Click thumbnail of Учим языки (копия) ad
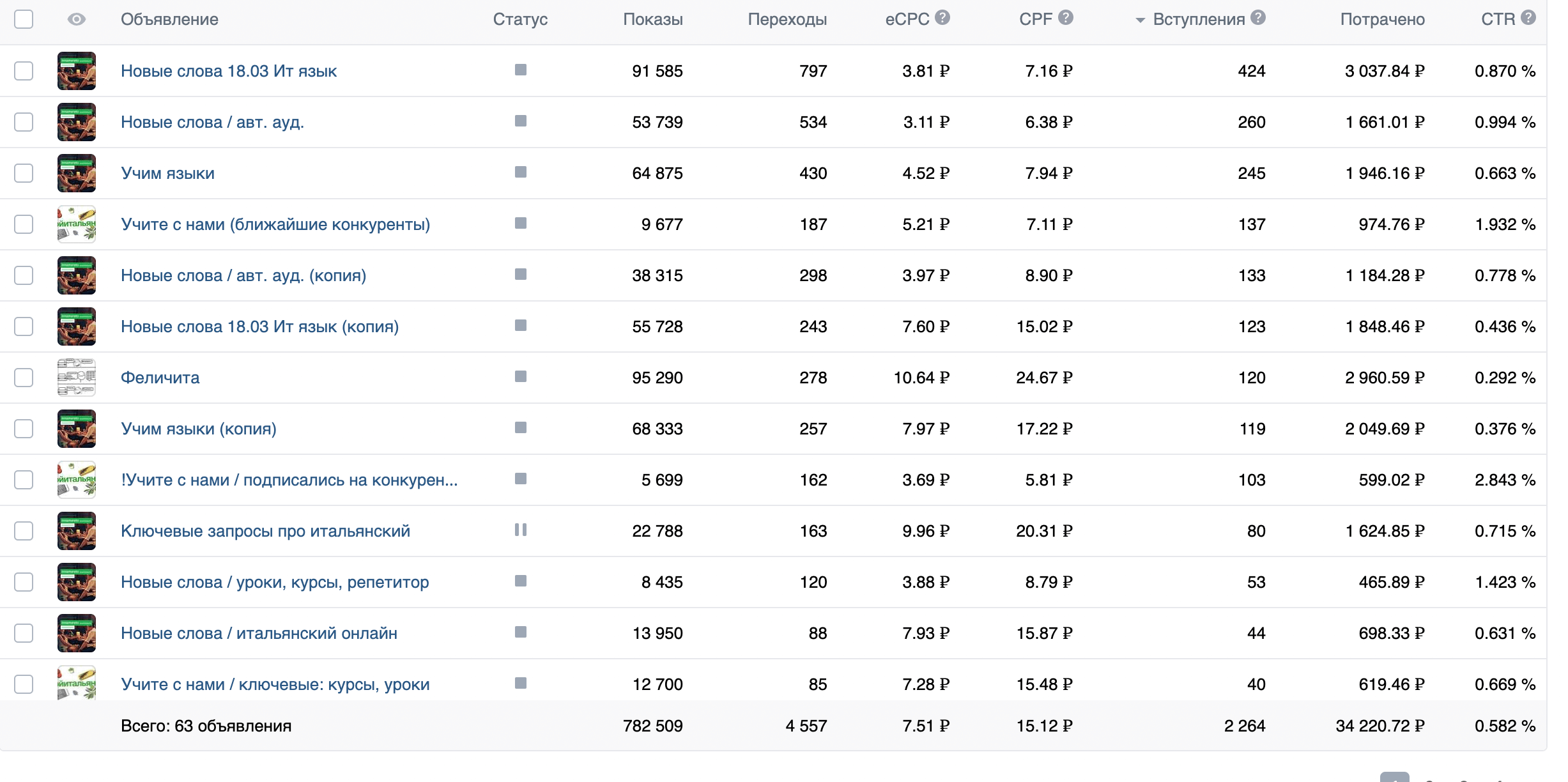Viewport: 1568px width, 782px height. (76, 428)
